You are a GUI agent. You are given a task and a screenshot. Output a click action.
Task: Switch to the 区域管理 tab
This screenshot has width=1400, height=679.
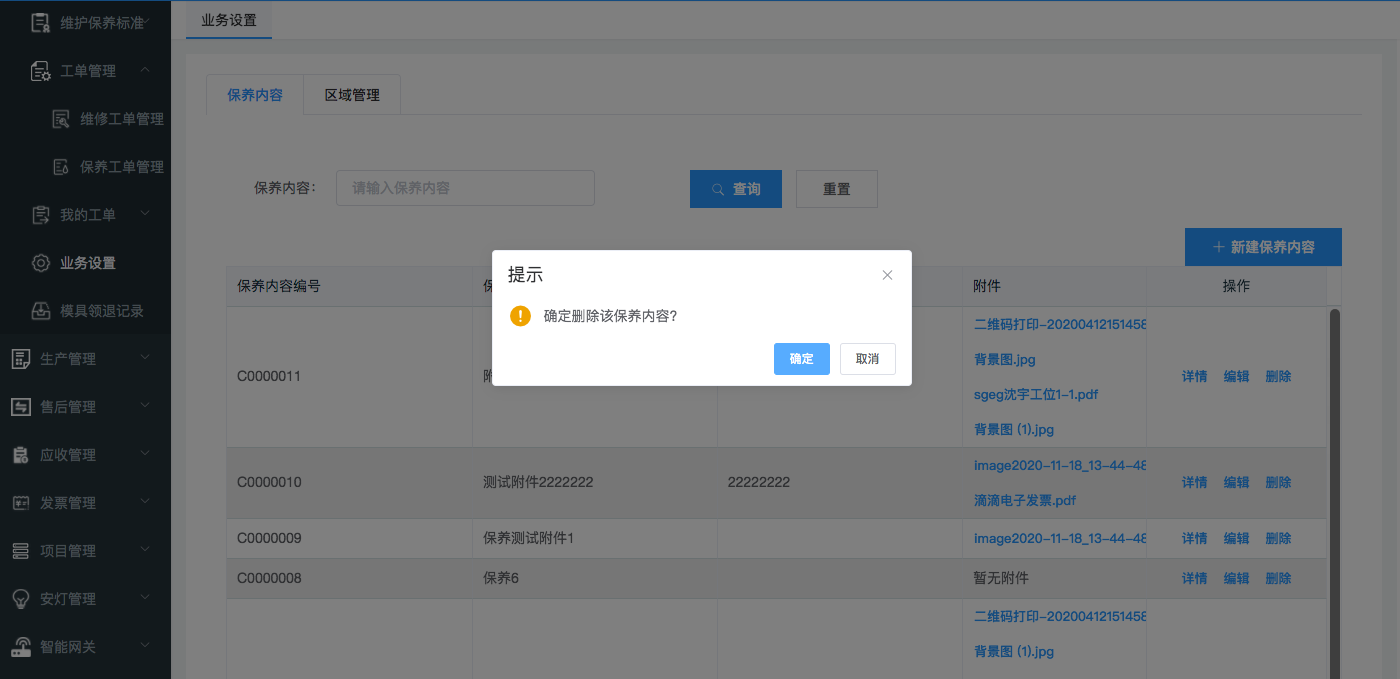pos(352,95)
